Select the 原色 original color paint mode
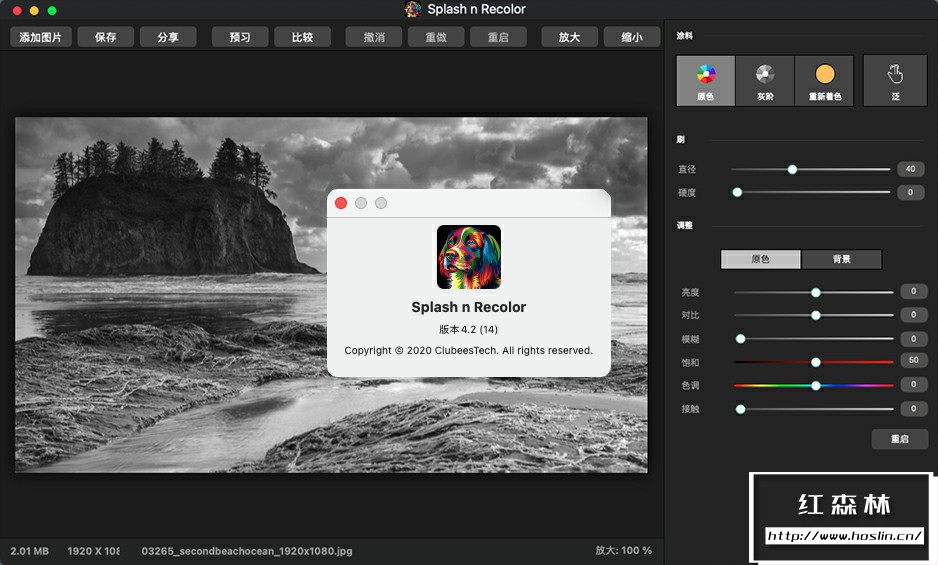 click(705, 81)
